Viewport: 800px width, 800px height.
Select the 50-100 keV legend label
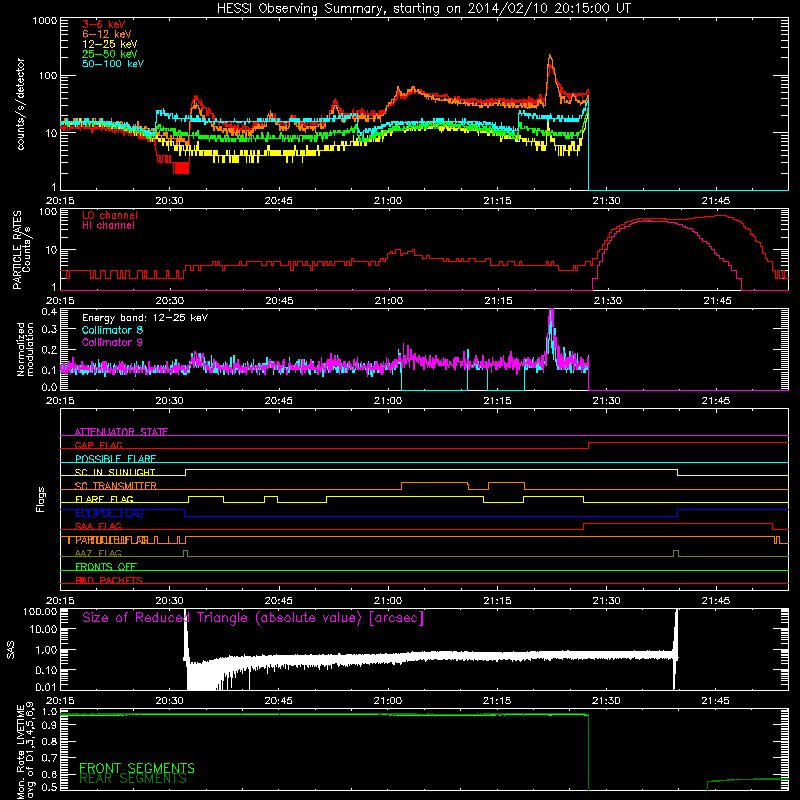113,63
